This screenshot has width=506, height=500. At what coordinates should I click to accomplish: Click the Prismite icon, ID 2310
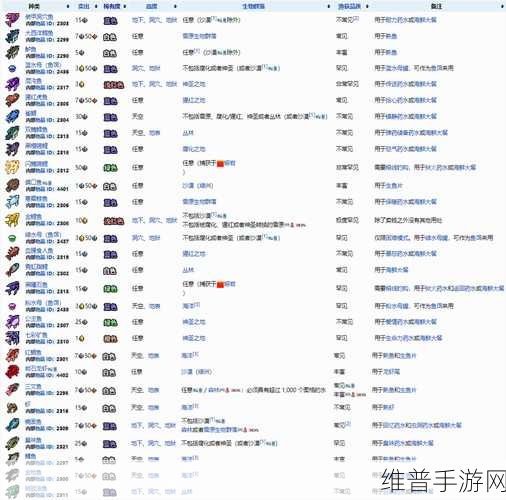click(12, 338)
